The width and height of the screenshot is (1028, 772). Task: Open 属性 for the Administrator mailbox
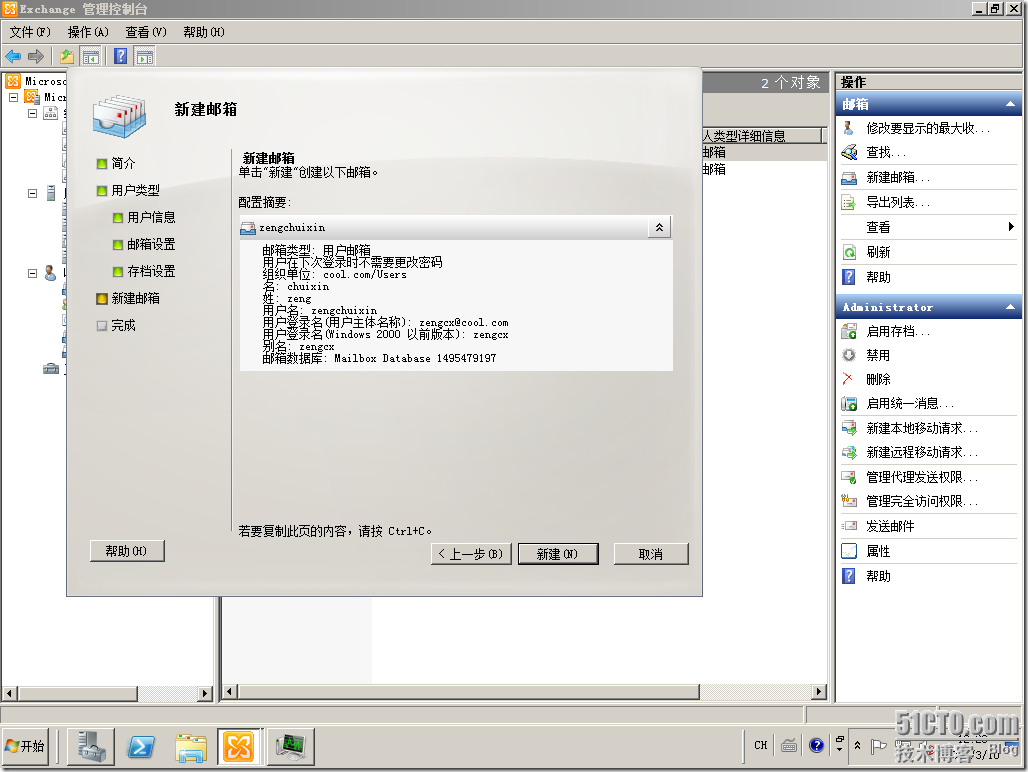click(893, 551)
